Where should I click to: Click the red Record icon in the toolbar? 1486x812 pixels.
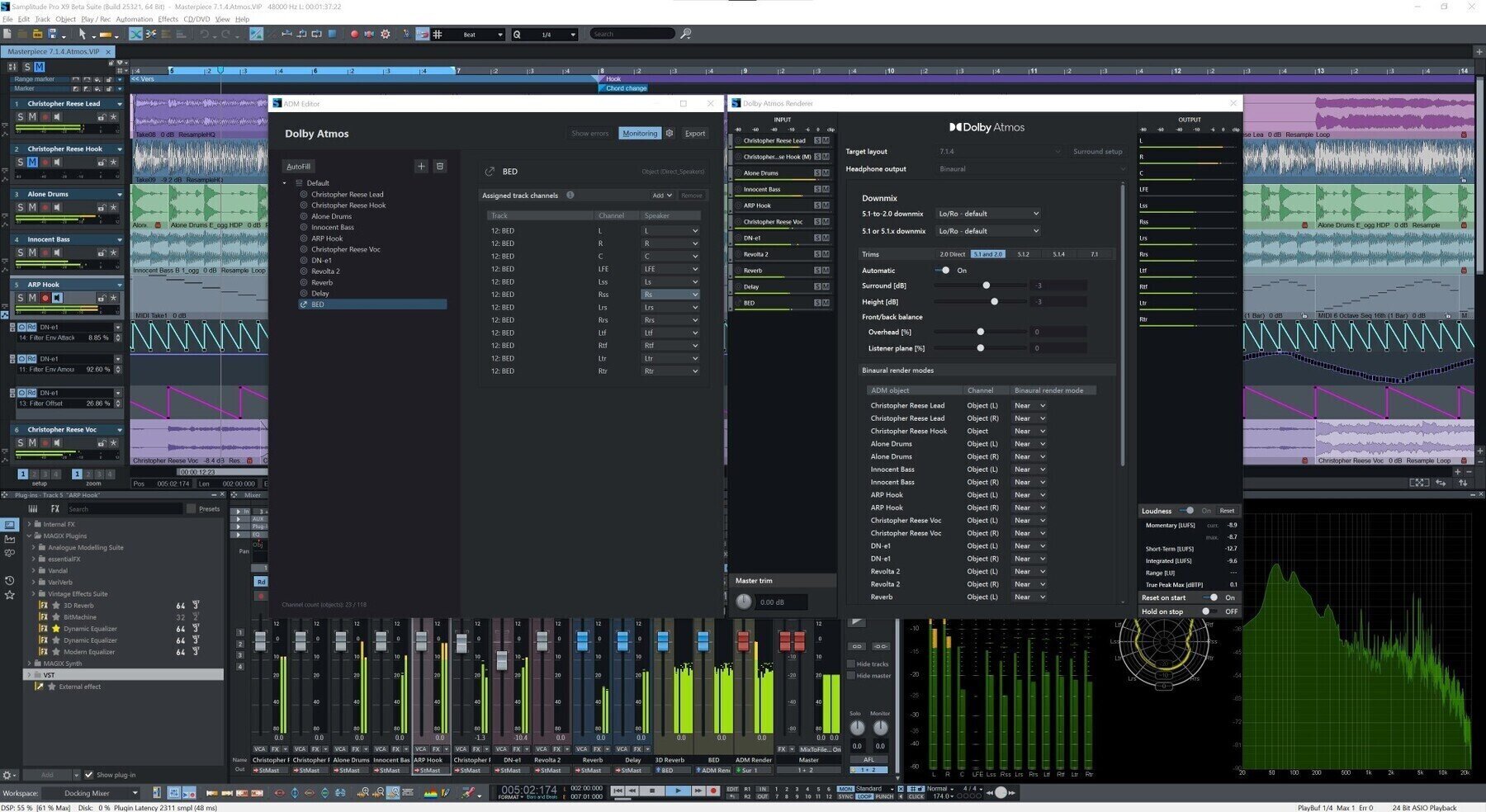point(353,34)
